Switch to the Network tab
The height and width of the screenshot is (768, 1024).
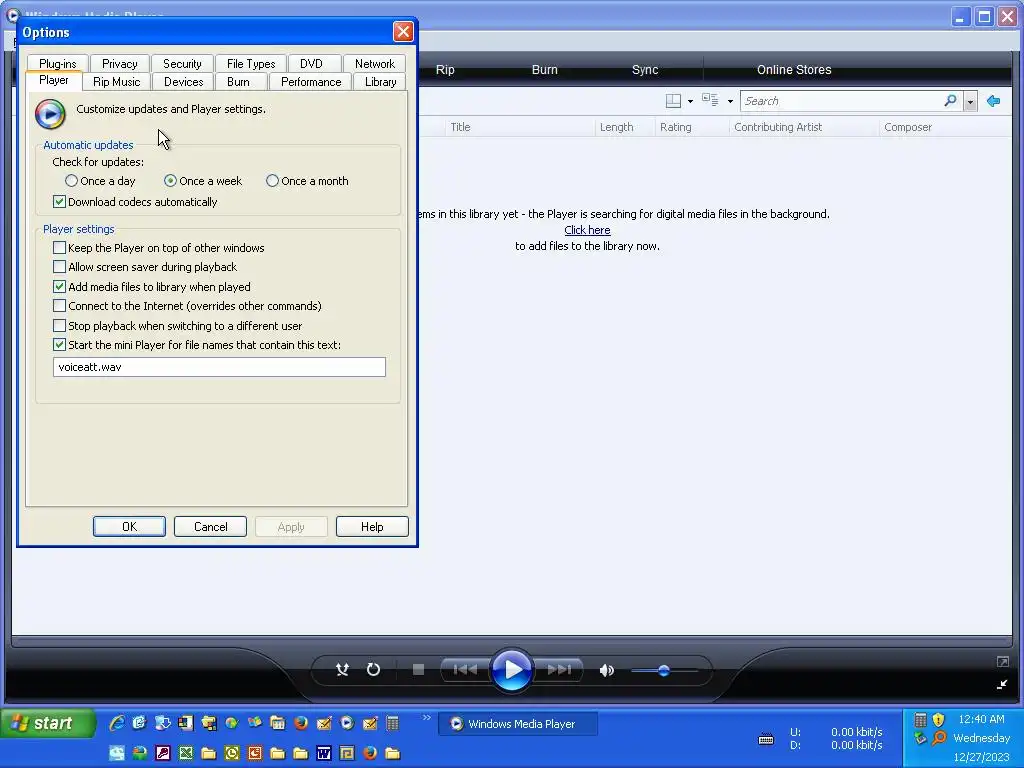[375, 63]
